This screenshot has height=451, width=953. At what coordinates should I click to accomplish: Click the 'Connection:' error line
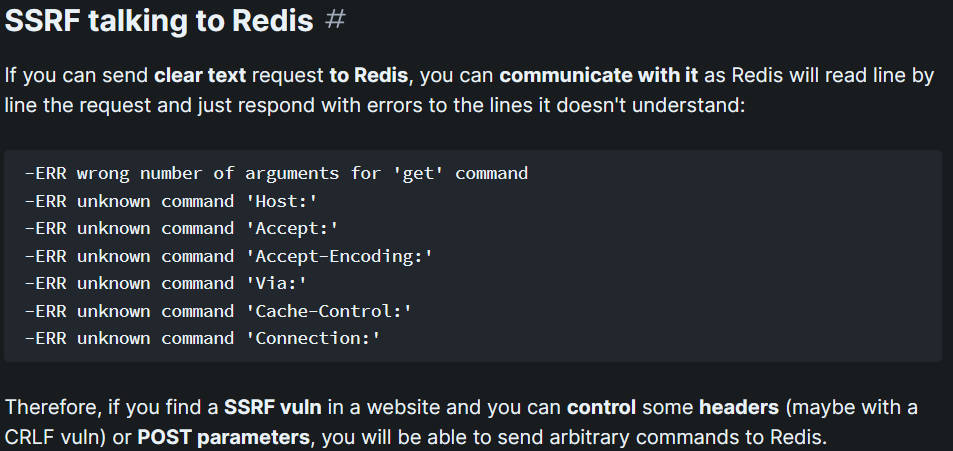point(202,339)
